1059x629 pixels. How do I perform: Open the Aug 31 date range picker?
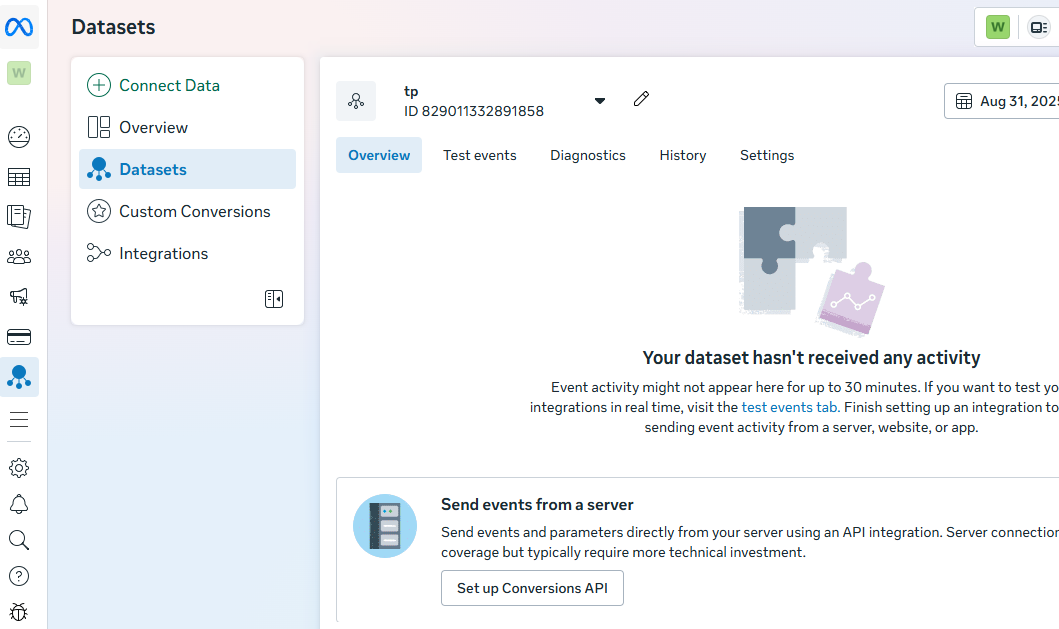pyautogui.click(x=1005, y=101)
